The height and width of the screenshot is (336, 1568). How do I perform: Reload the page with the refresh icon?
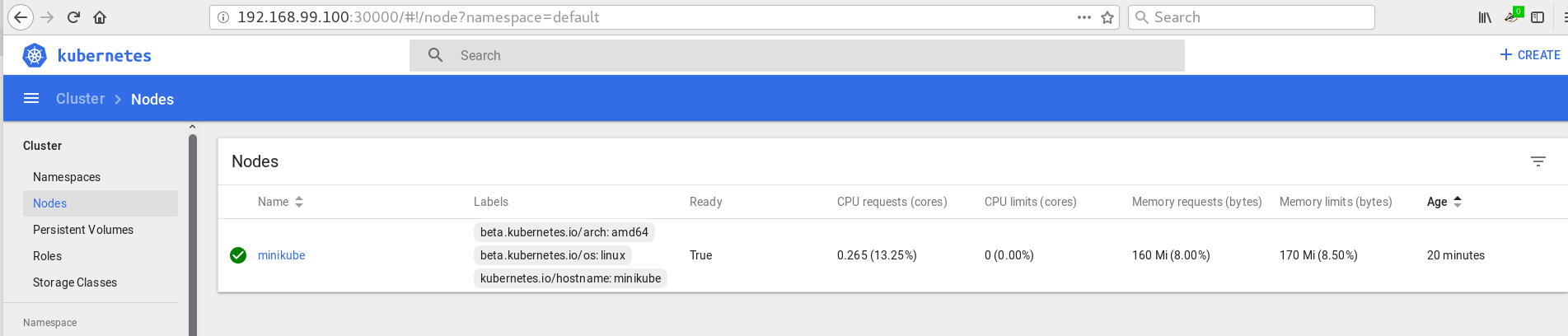[73, 17]
